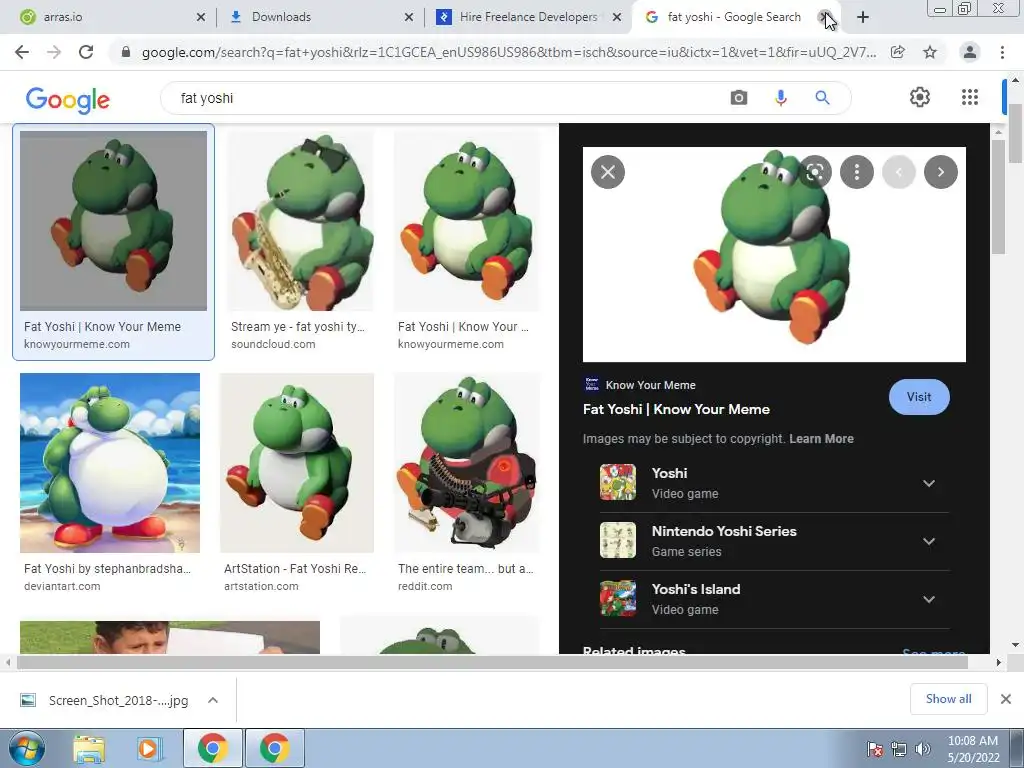
Task: Go to Google homepage via logo
Action: pyautogui.click(x=68, y=99)
